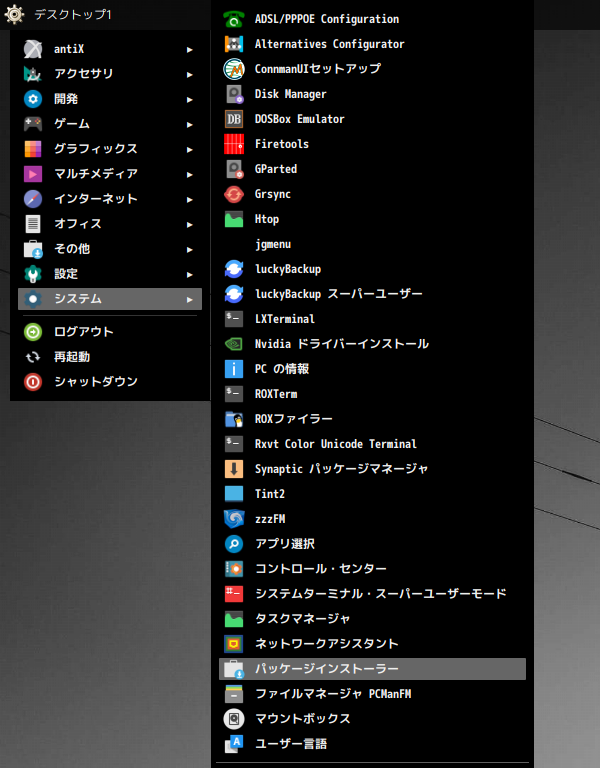This screenshot has height=768, width=600.
Task: Click the DOSBox Emulator DB icon
Action: [234, 119]
